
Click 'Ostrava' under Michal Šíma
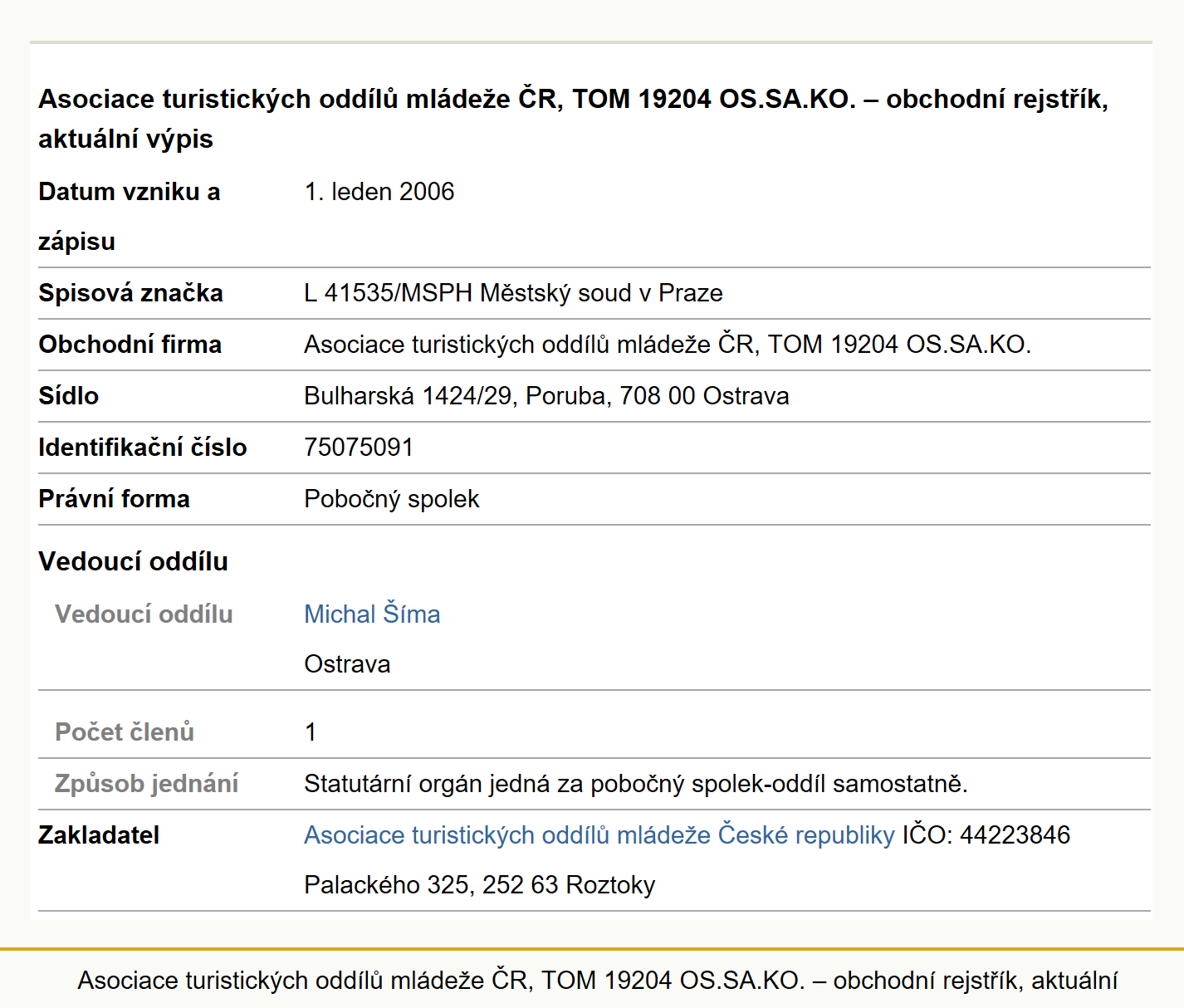click(347, 664)
